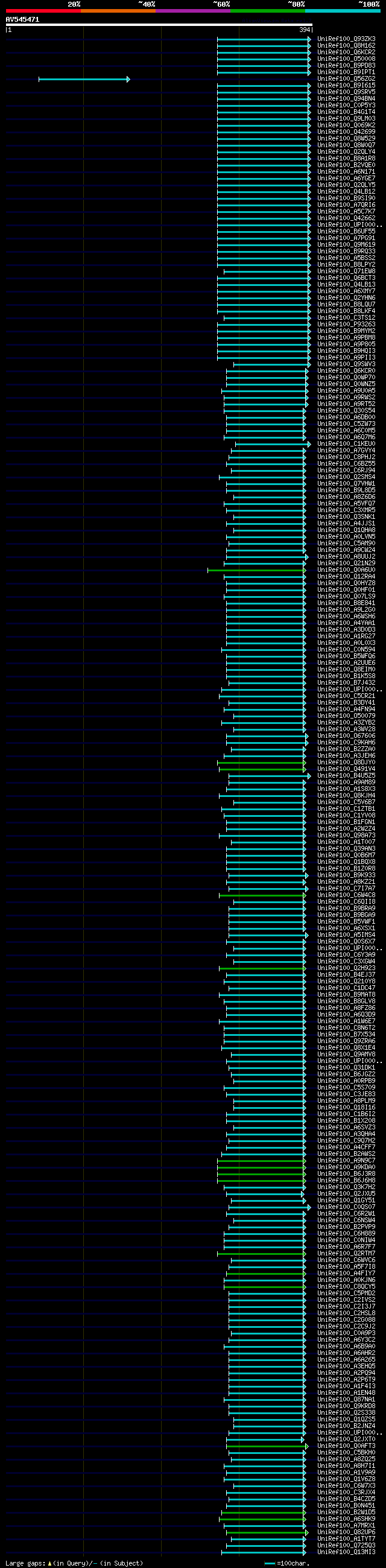Select the UniRef100_C5BKH0 label
The image size is (386, 1568).
point(346,1453)
